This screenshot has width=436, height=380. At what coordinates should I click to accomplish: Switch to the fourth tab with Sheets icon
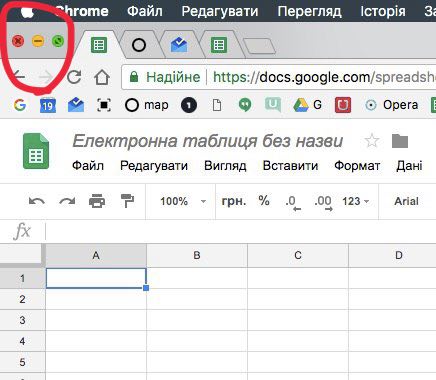tap(219, 45)
